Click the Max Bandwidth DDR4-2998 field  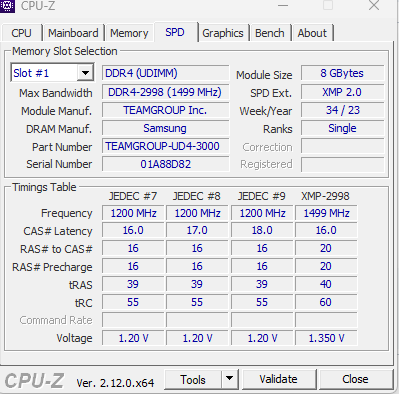click(x=165, y=92)
